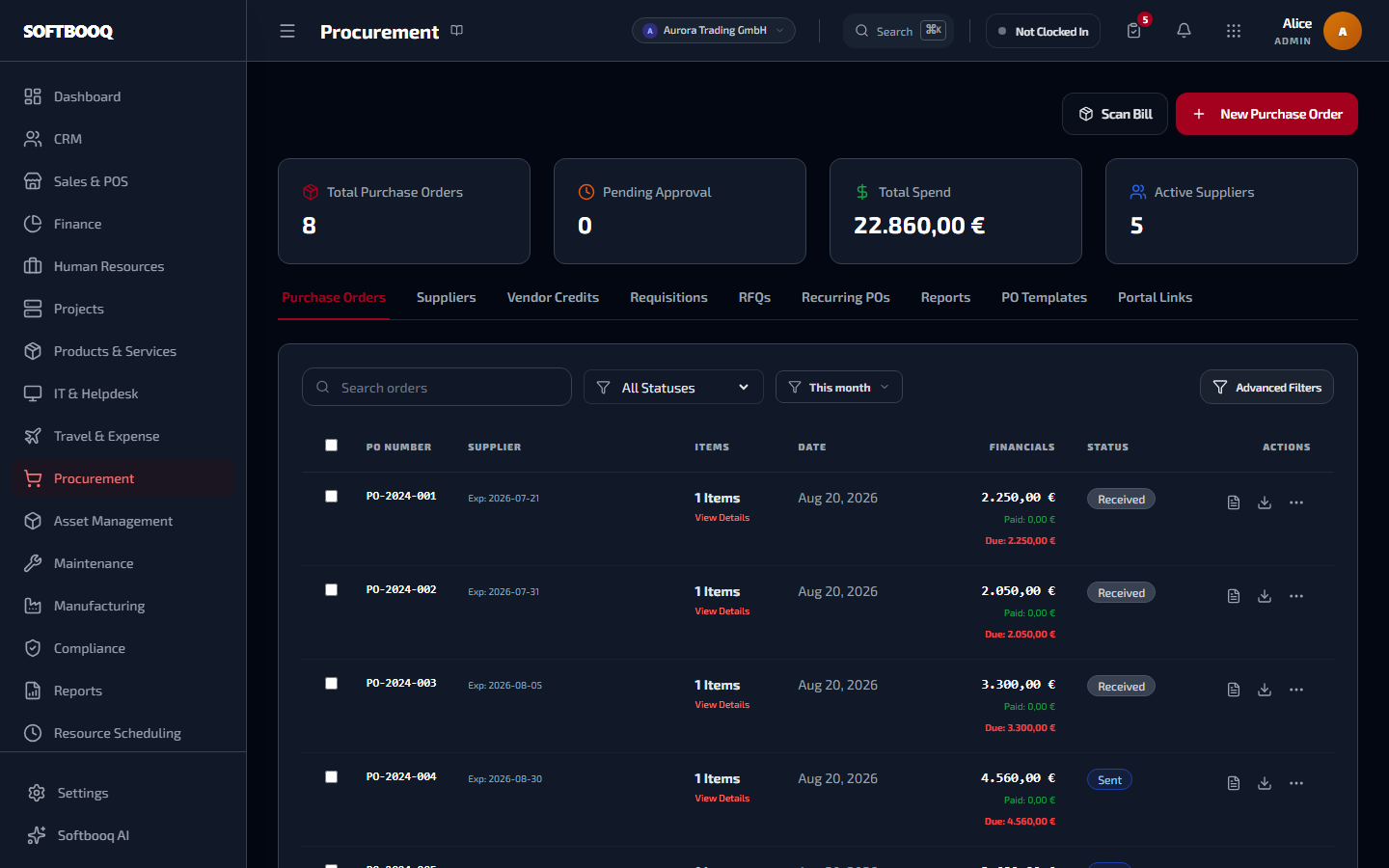Screen dimensions: 1389x868
Task: Download PO-2024-003 using the download icon
Action: coord(1265,690)
